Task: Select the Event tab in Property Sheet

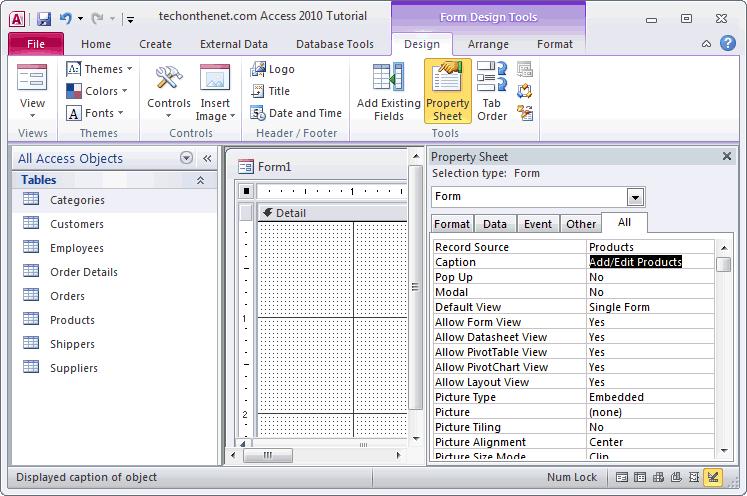Action: [537, 224]
